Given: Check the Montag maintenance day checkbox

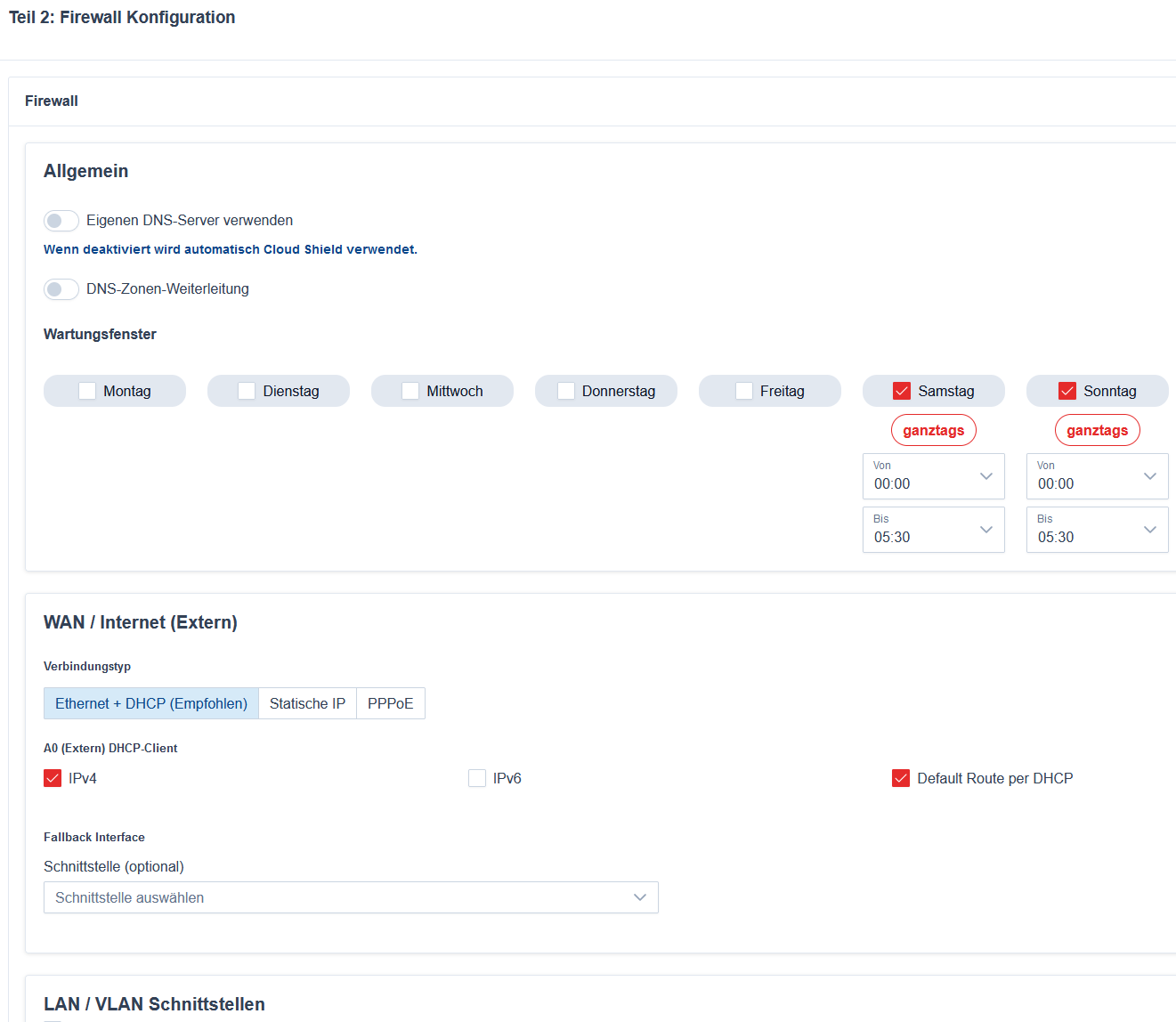Looking at the screenshot, I should click(x=86, y=390).
